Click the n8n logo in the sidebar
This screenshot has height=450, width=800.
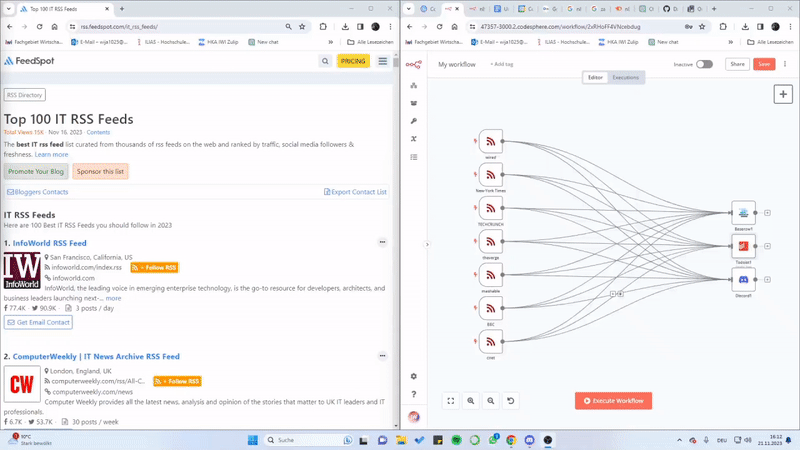tap(414, 64)
